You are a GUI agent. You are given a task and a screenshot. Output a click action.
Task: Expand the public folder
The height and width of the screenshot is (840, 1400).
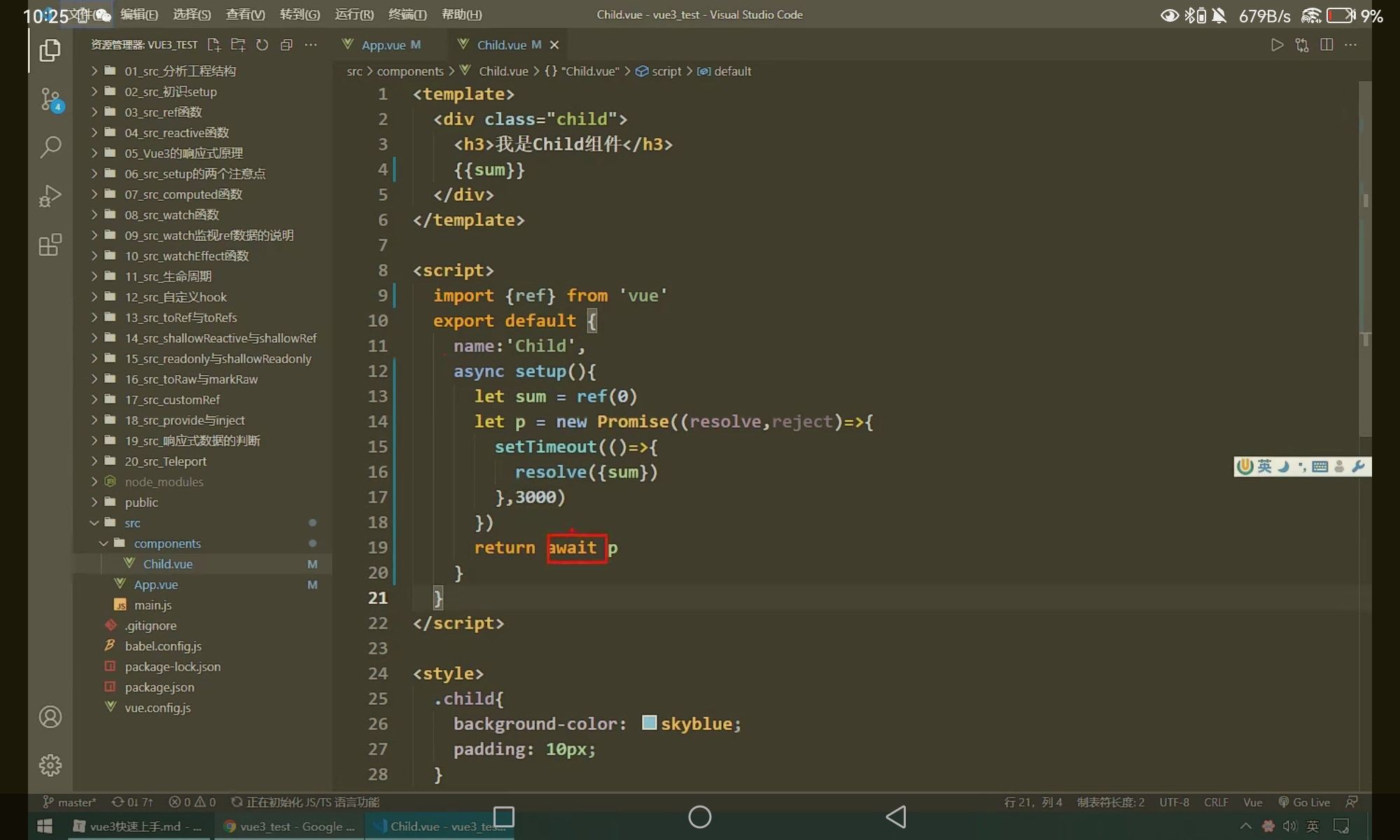click(141, 503)
